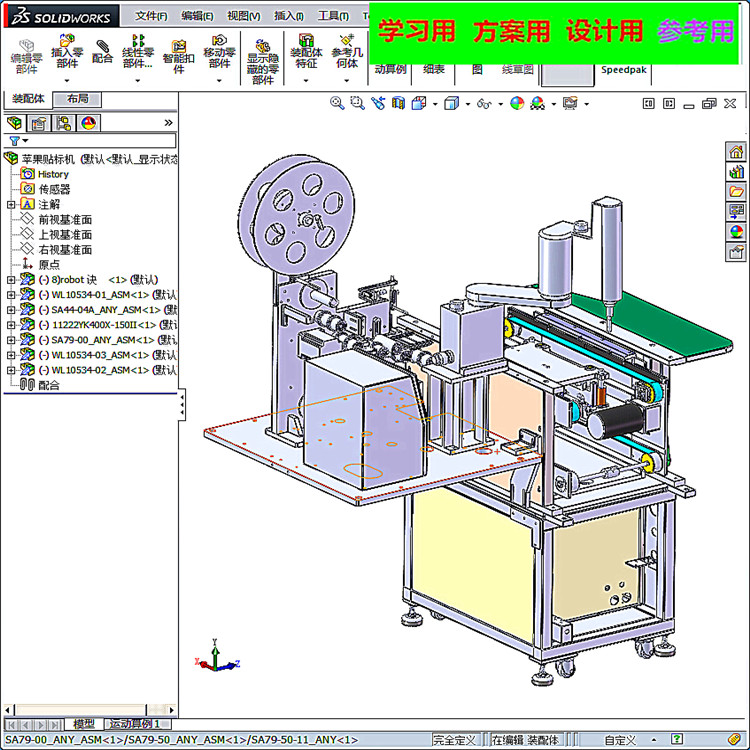Open Design Library icon in task pane
This screenshot has height=750, width=750.
tap(736, 172)
